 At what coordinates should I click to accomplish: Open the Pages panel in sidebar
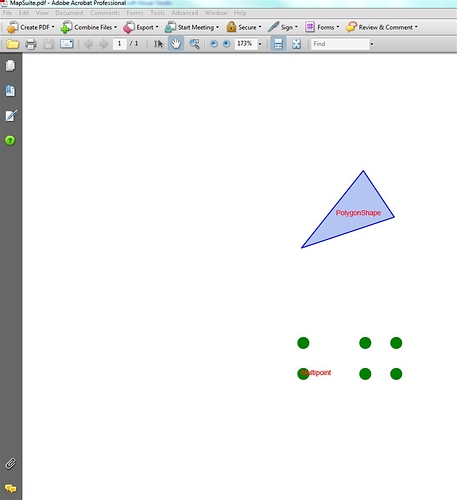(10, 66)
